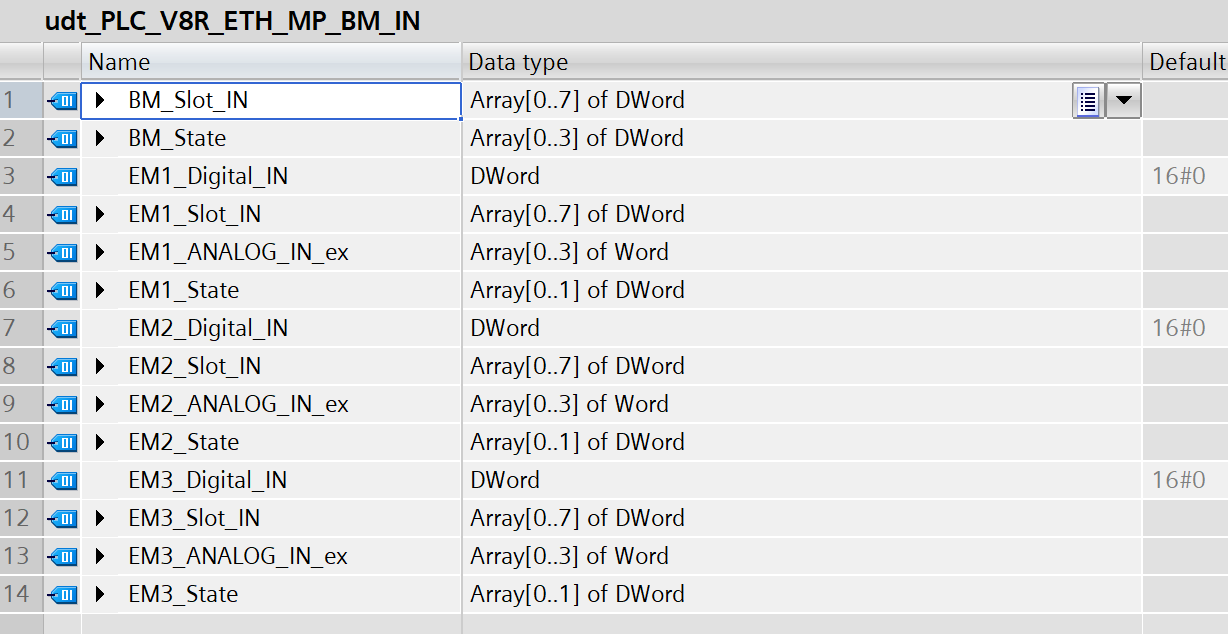Screen dimensions: 1228x634
Task: Expand the EM2_State array
Action: click(x=100, y=443)
